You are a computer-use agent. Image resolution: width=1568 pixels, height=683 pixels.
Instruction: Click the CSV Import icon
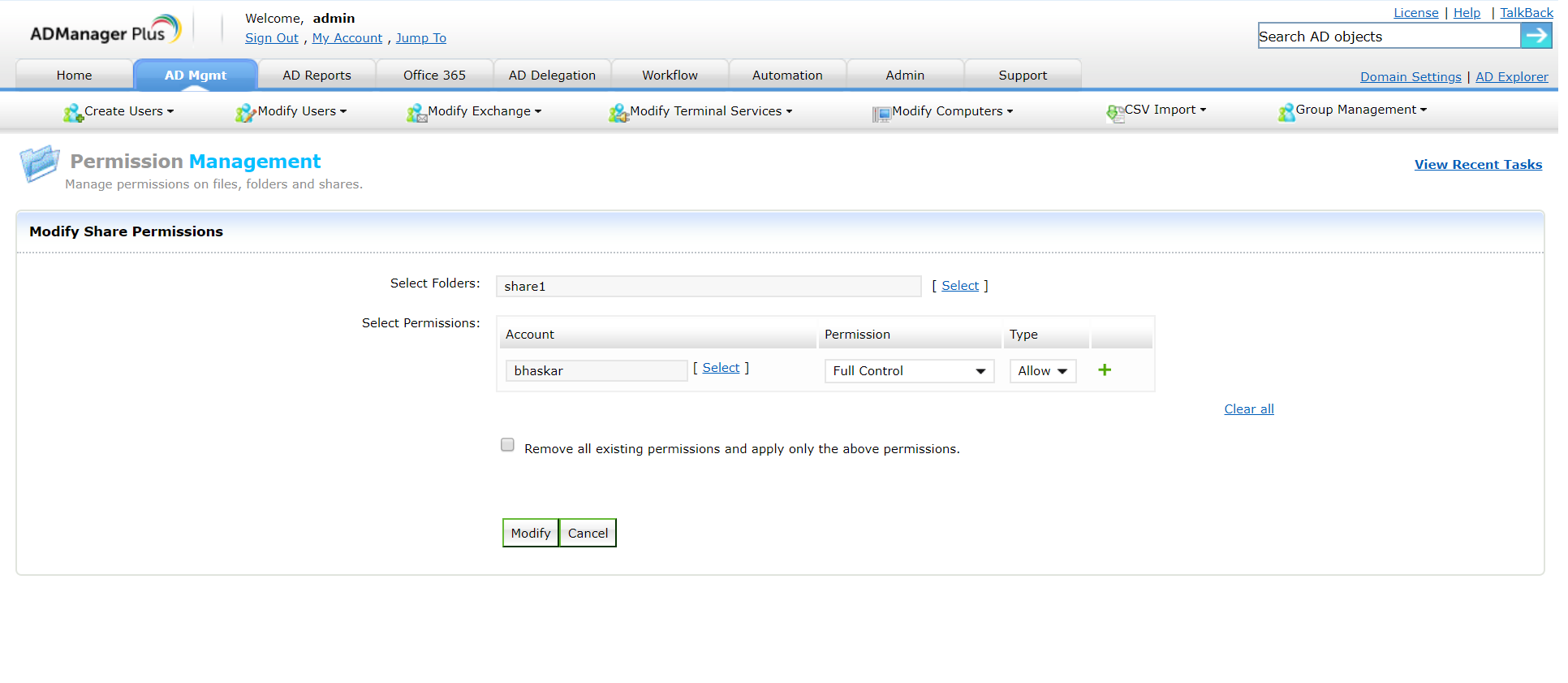tap(1114, 113)
